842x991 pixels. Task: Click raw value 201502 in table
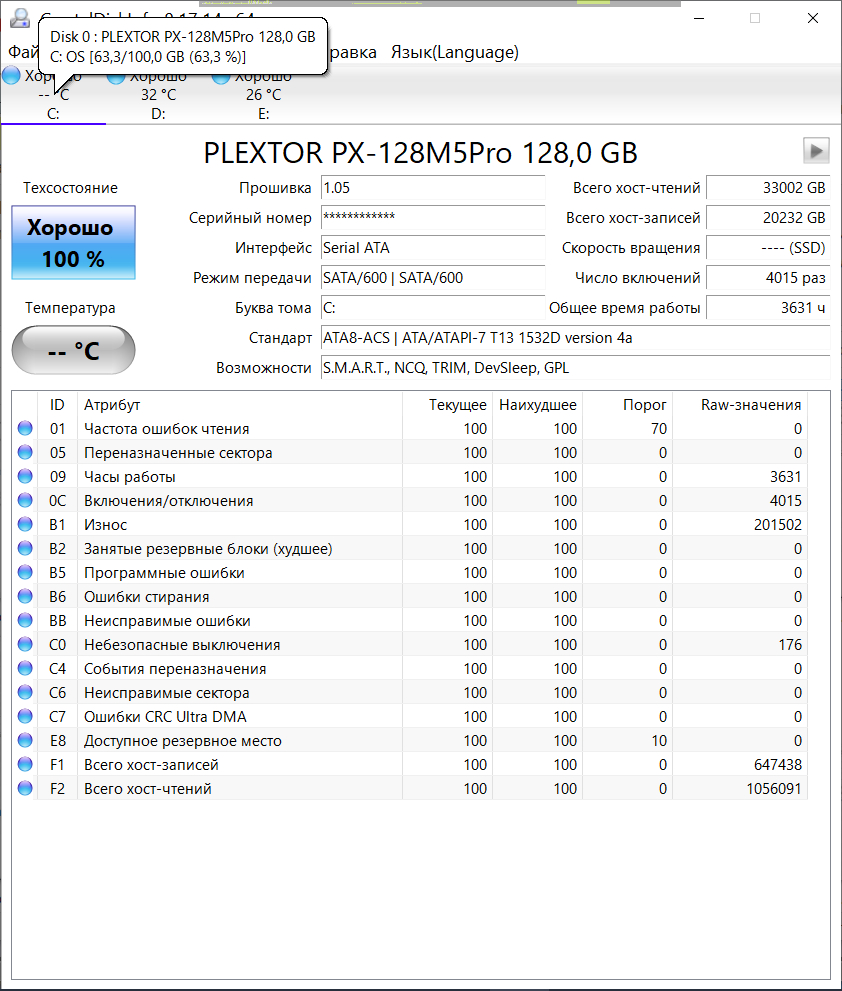pos(778,525)
